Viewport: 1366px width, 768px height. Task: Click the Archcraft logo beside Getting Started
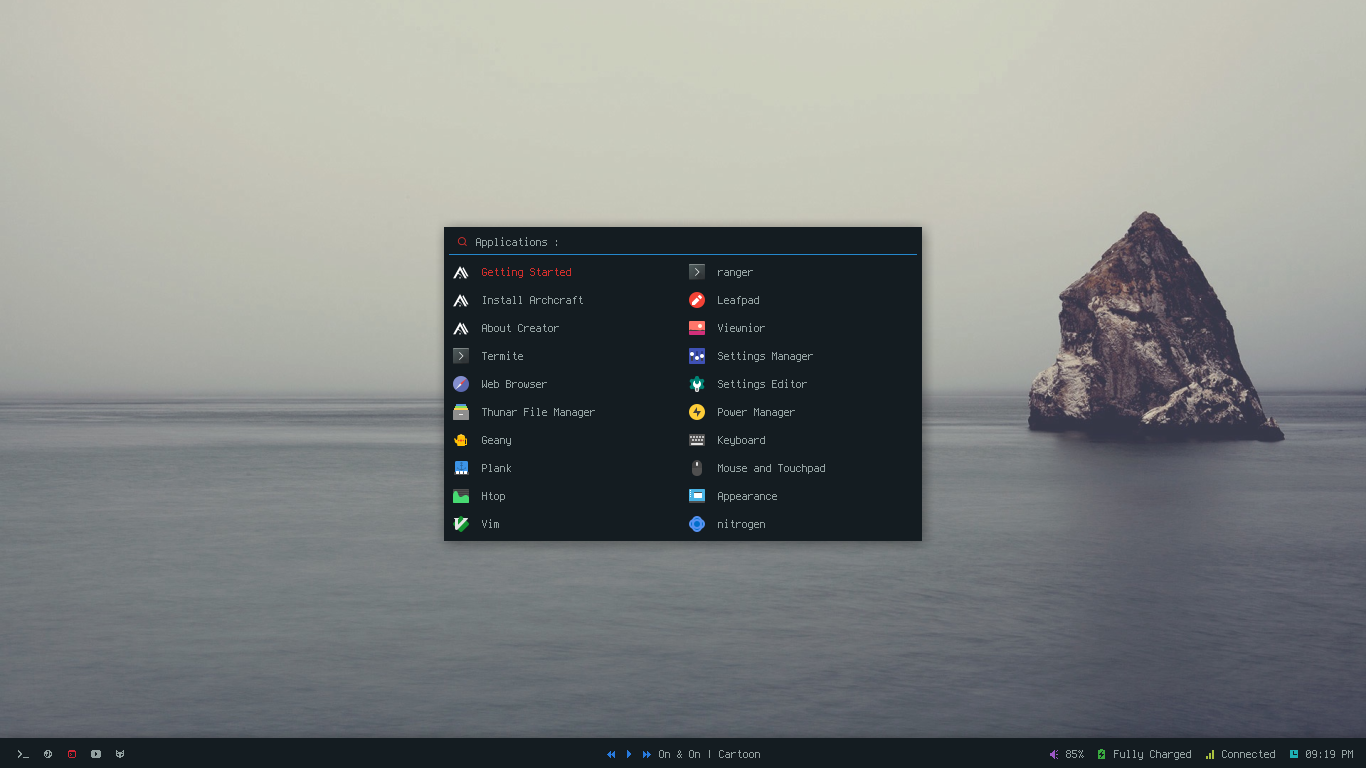pos(461,272)
